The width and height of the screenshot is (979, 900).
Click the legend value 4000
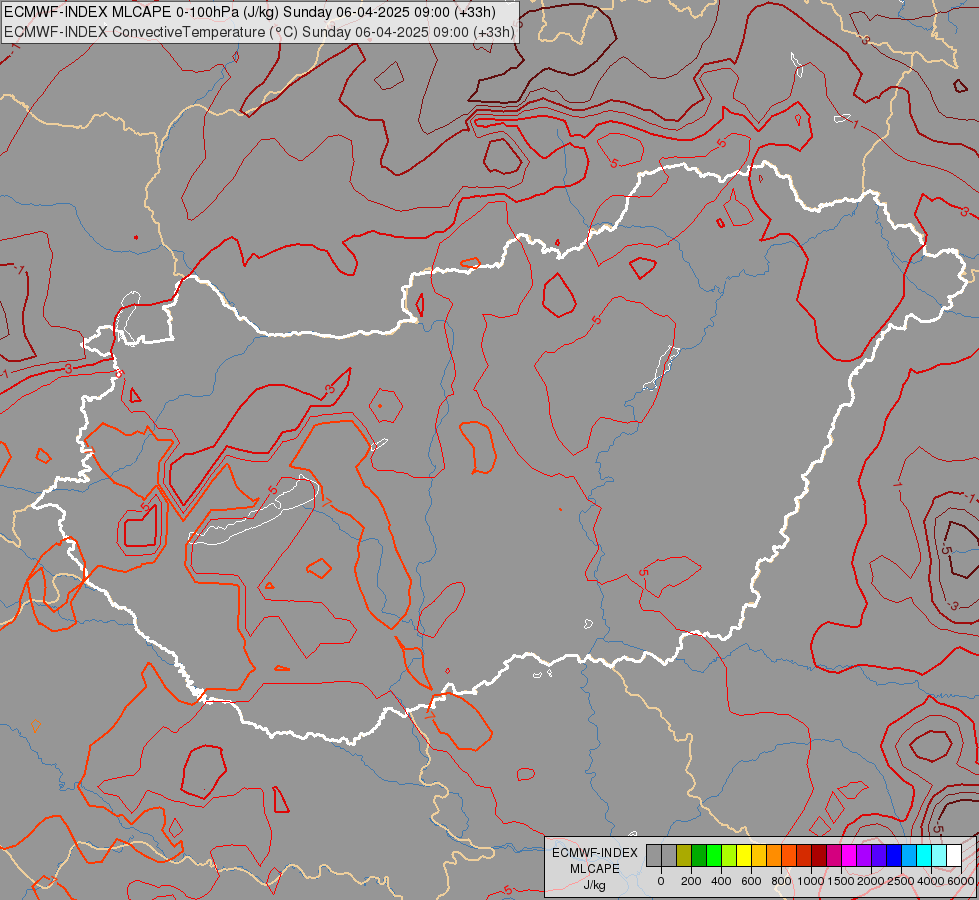click(931, 881)
